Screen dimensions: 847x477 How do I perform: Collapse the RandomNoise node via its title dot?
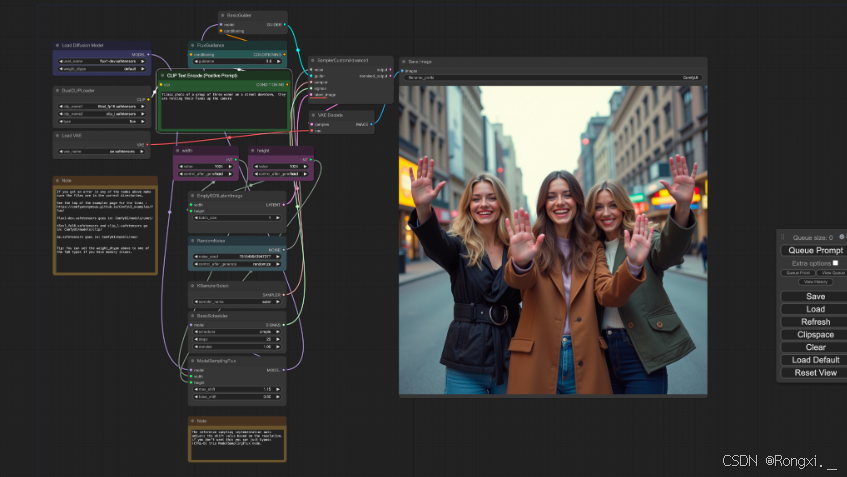point(192,240)
